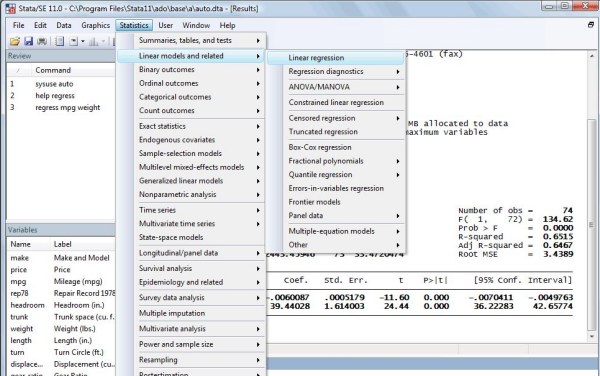Expand the Regression diagnostics submenu
Image resolution: width=600 pixels, height=376 pixels.
coord(335,72)
